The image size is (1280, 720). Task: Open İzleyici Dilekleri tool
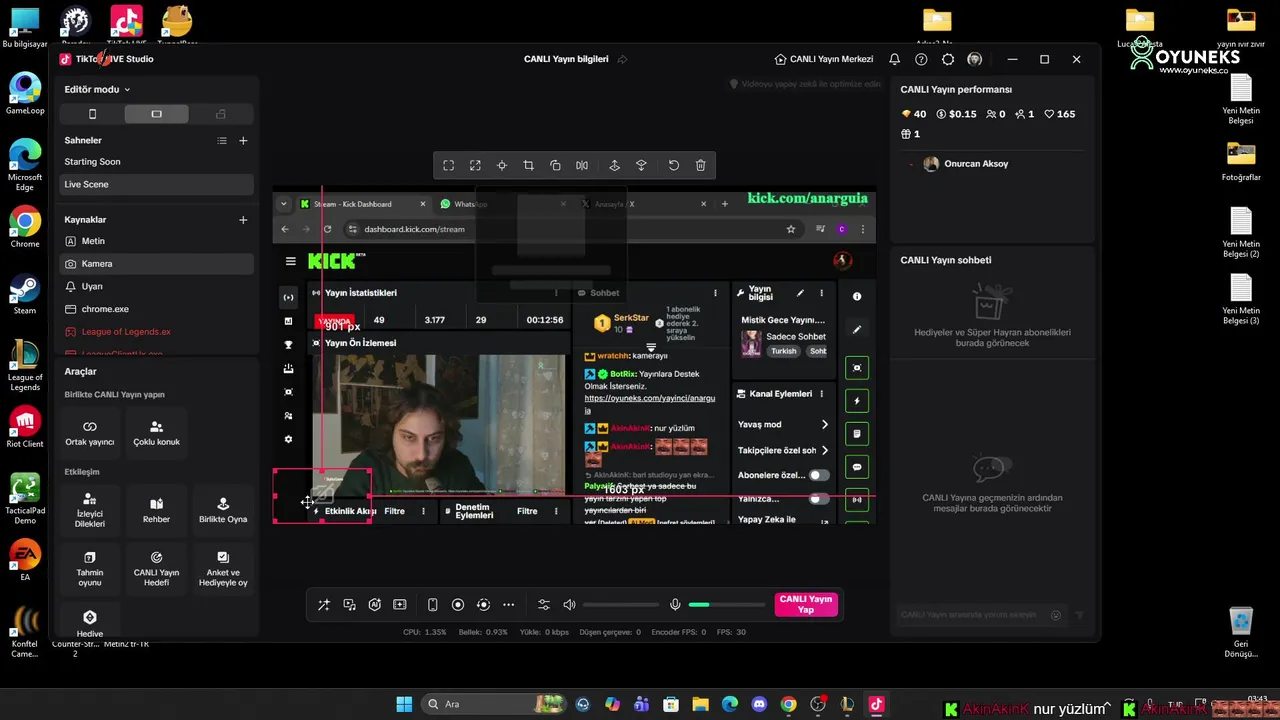[90, 510]
